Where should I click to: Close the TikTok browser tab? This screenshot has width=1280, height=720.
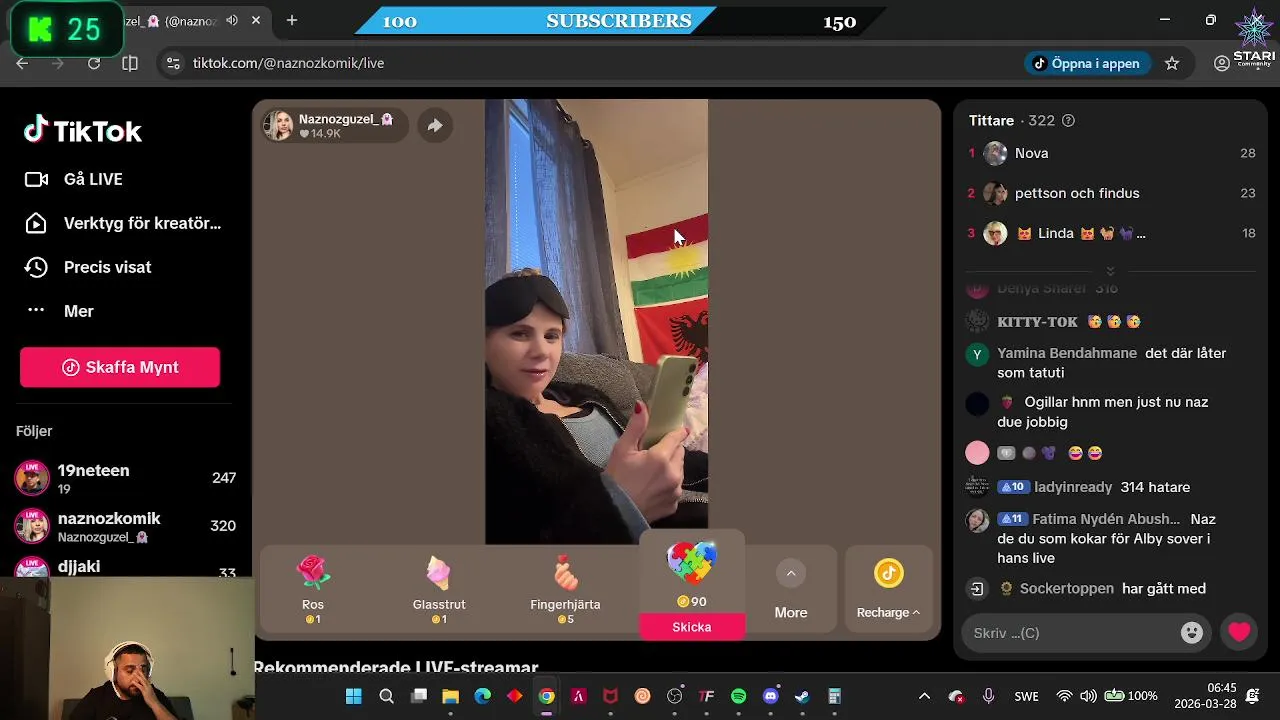click(257, 20)
